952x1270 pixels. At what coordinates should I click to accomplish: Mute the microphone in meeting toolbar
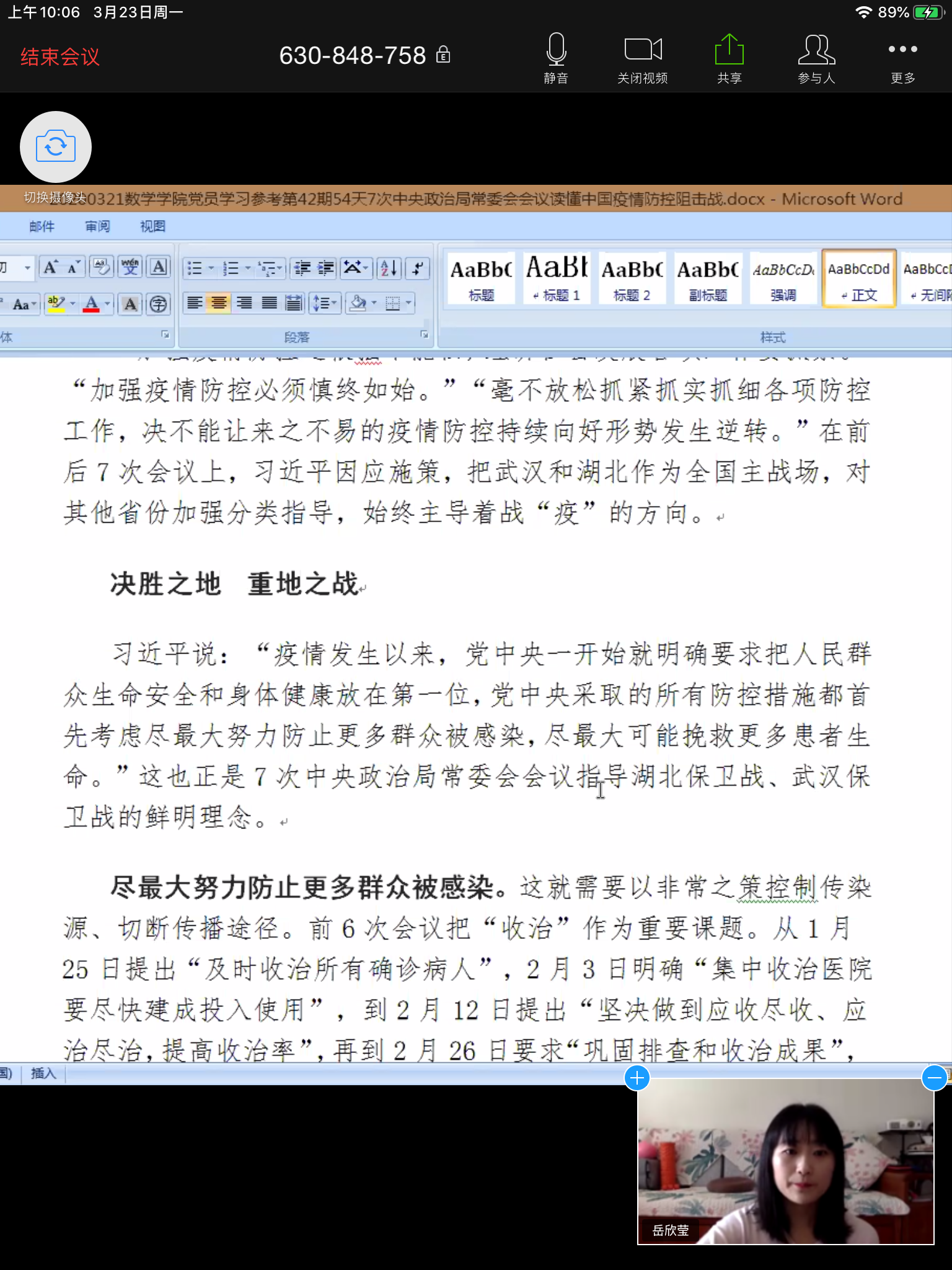click(x=556, y=58)
